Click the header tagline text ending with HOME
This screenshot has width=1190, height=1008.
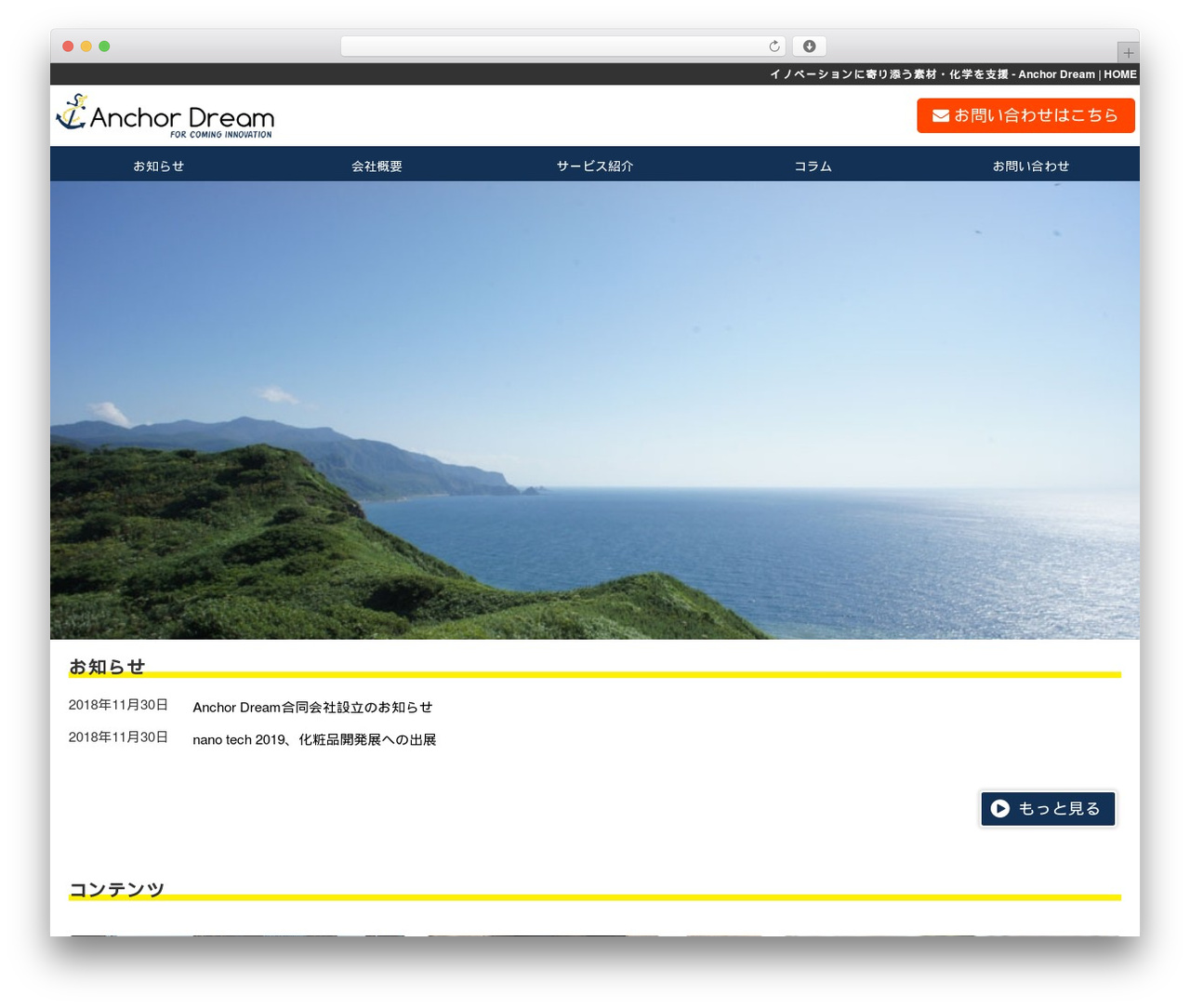pyautogui.click(x=953, y=74)
